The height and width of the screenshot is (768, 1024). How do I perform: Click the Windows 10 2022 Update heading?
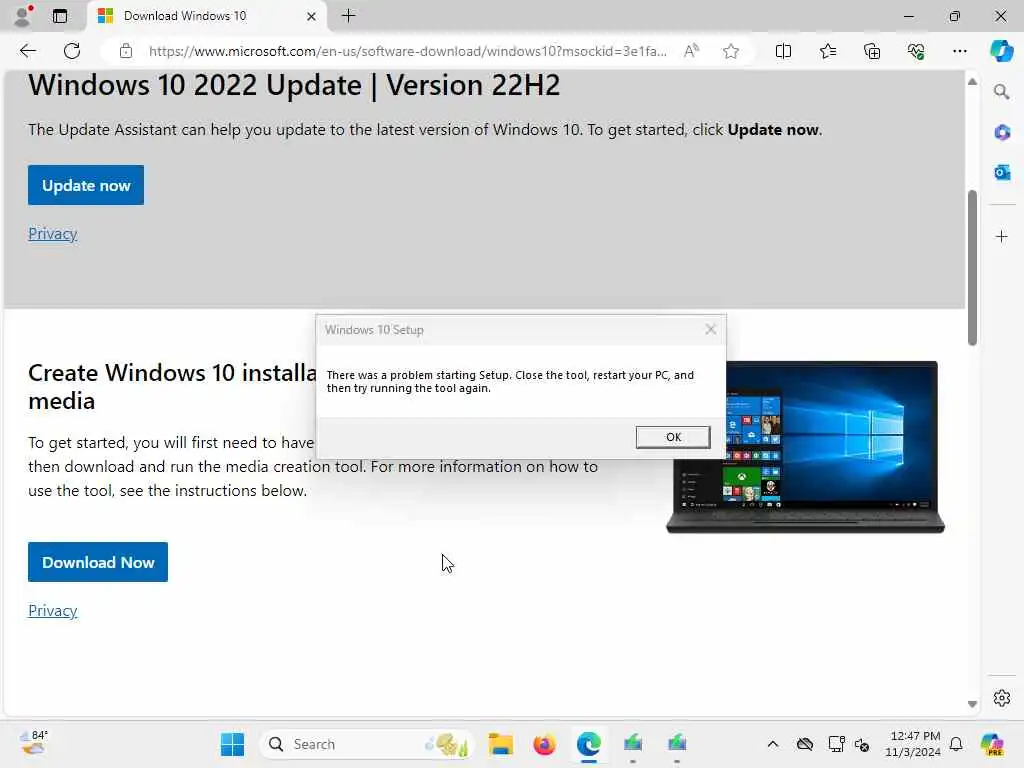pyautogui.click(x=294, y=86)
